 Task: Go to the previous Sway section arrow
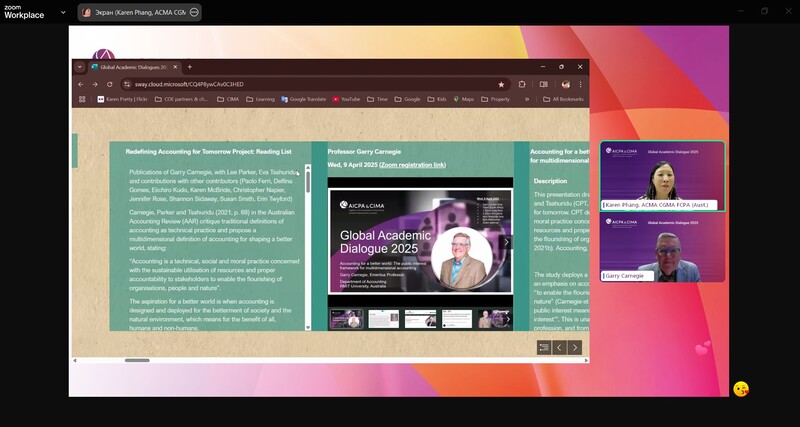560,347
